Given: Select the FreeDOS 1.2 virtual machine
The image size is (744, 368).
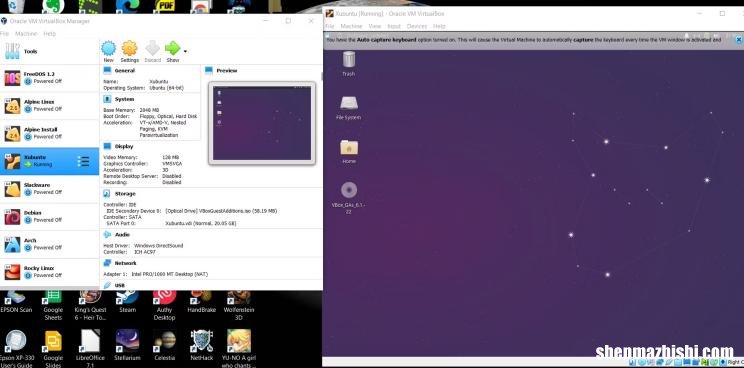Looking at the screenshot, I should click(x=49, y=78).
